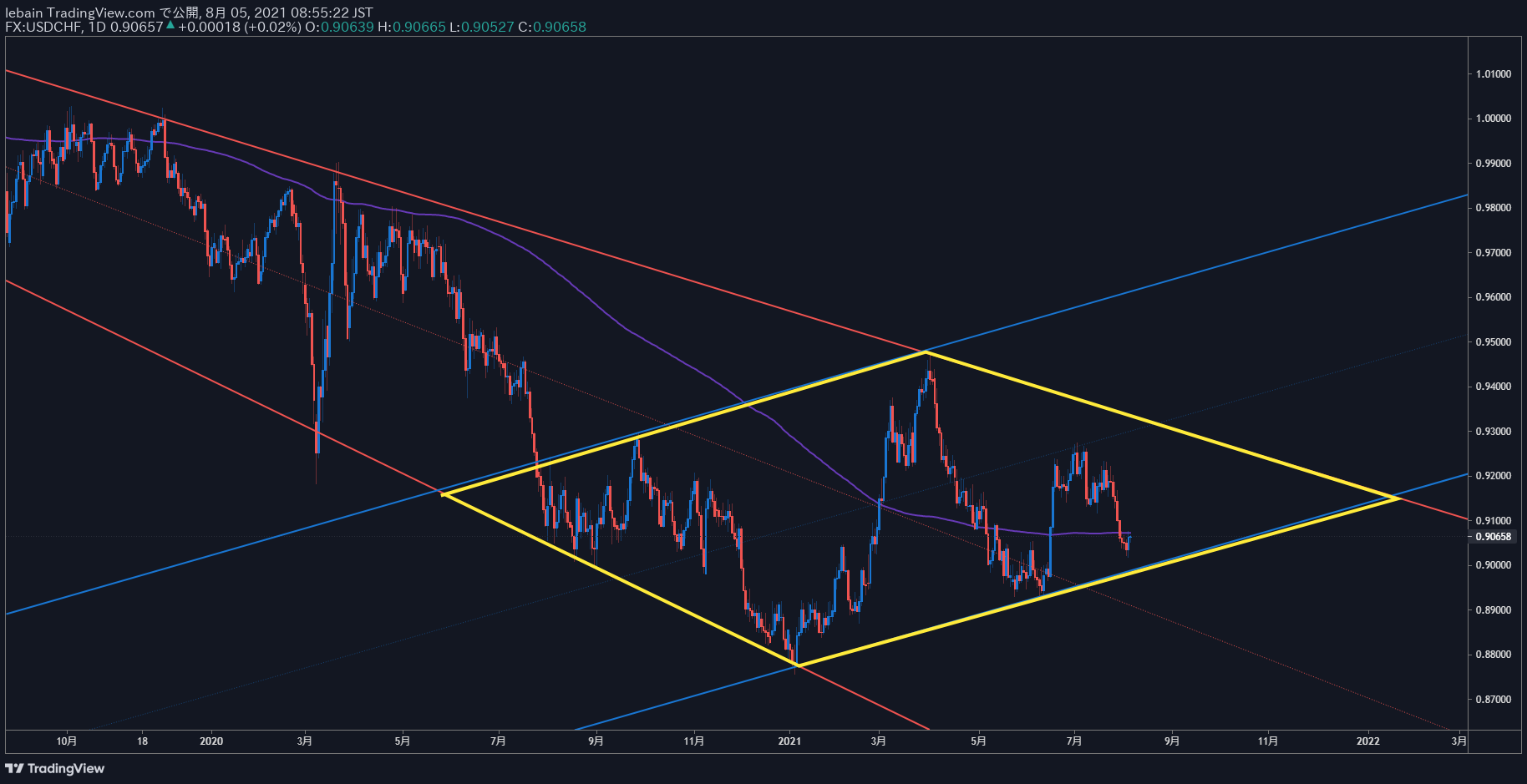Click the 18 date label on time axis
Screen dimensions: 1527x784
143,741
